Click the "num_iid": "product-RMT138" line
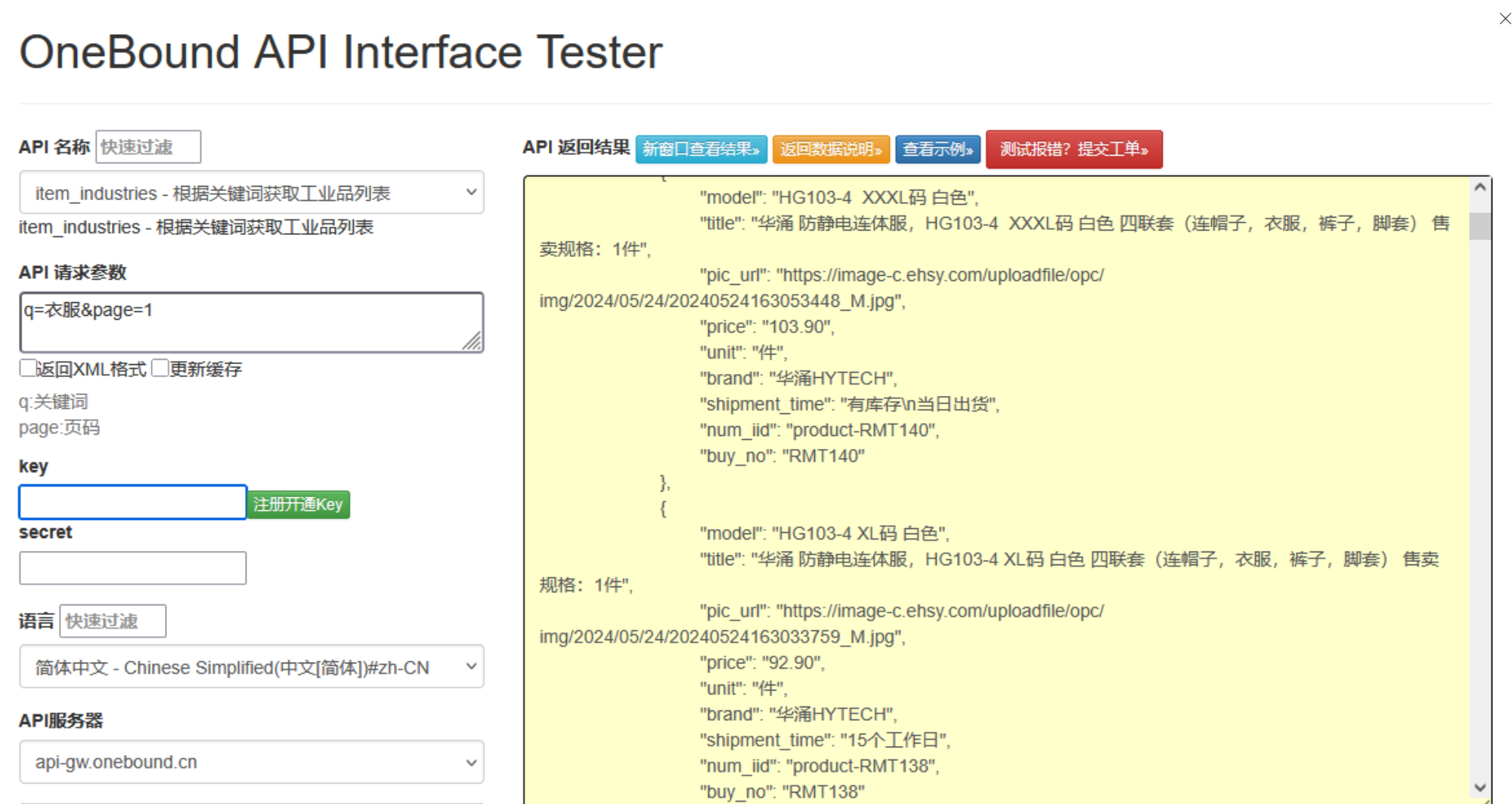 (820, 766)
